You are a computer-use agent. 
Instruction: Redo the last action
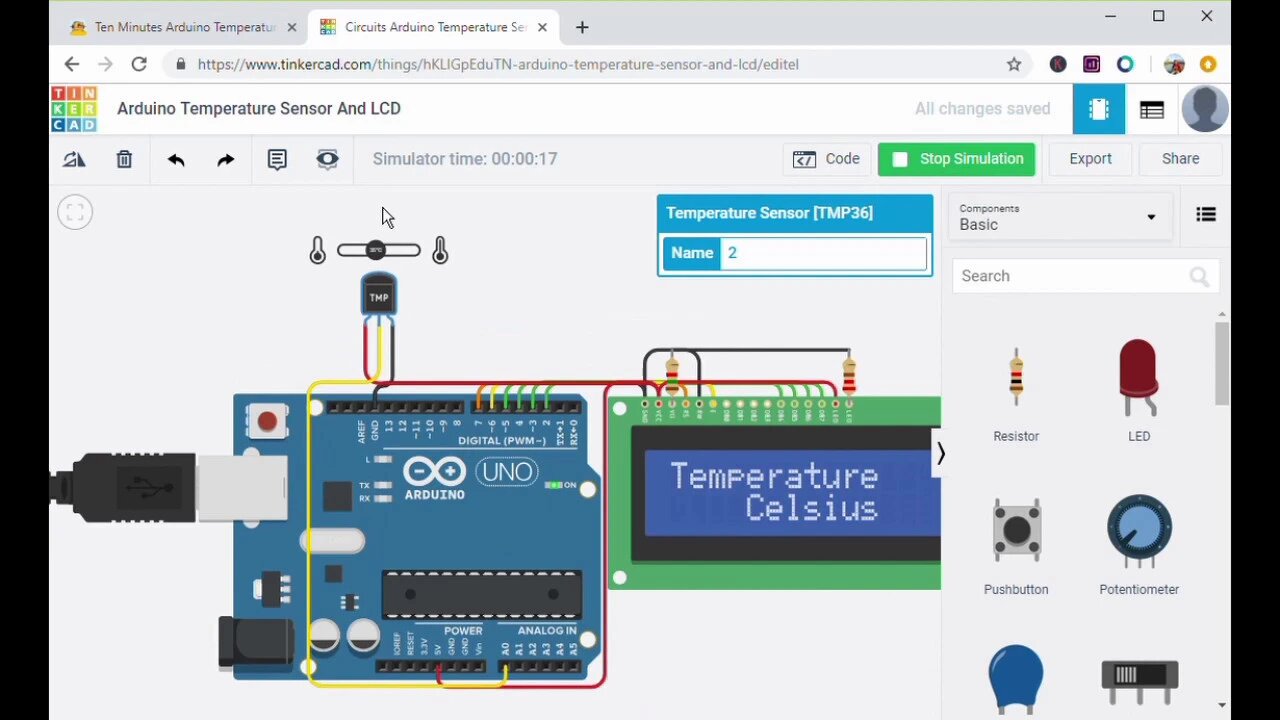click(x=226, y=159)
